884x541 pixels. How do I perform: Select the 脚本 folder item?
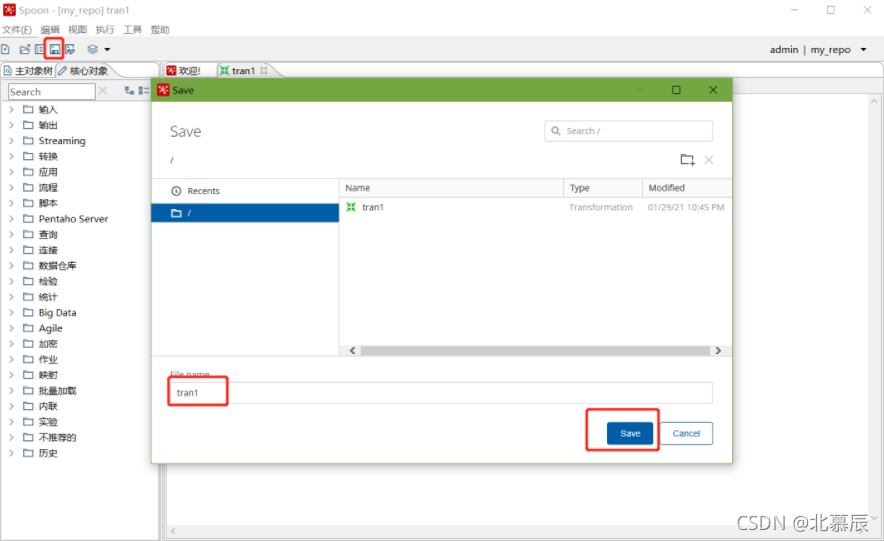pos(48,203)
